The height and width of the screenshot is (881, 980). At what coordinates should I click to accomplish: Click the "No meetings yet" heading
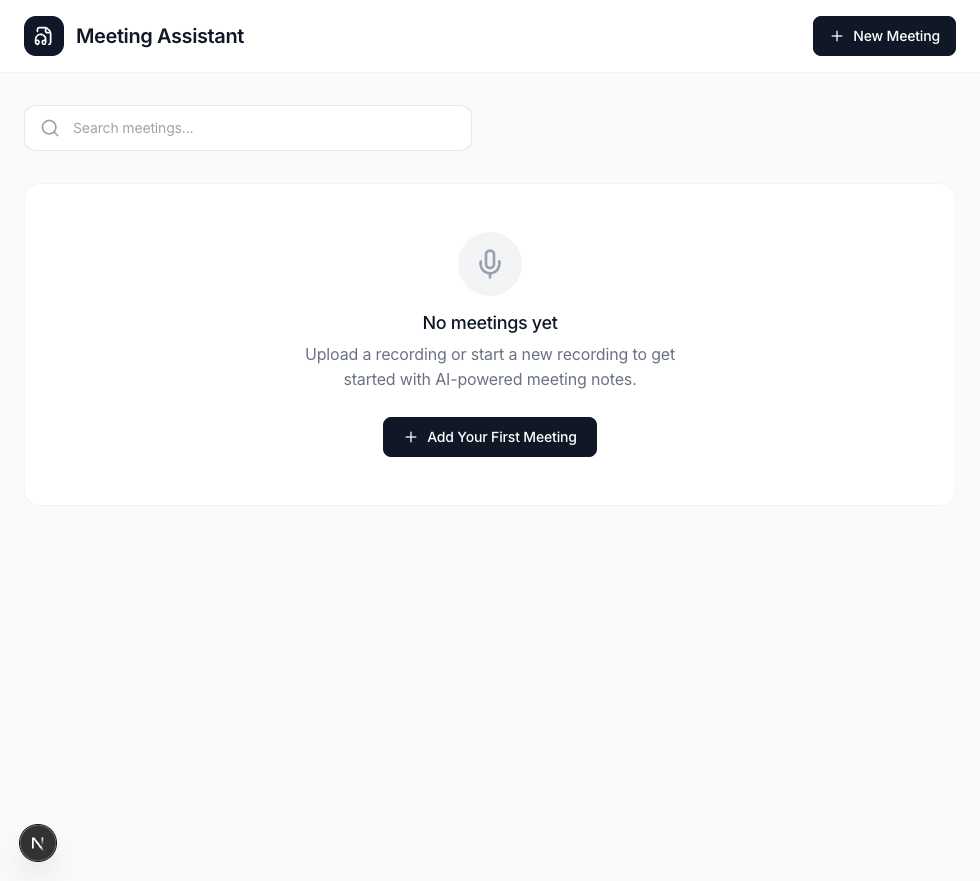(x=490, y=323)
